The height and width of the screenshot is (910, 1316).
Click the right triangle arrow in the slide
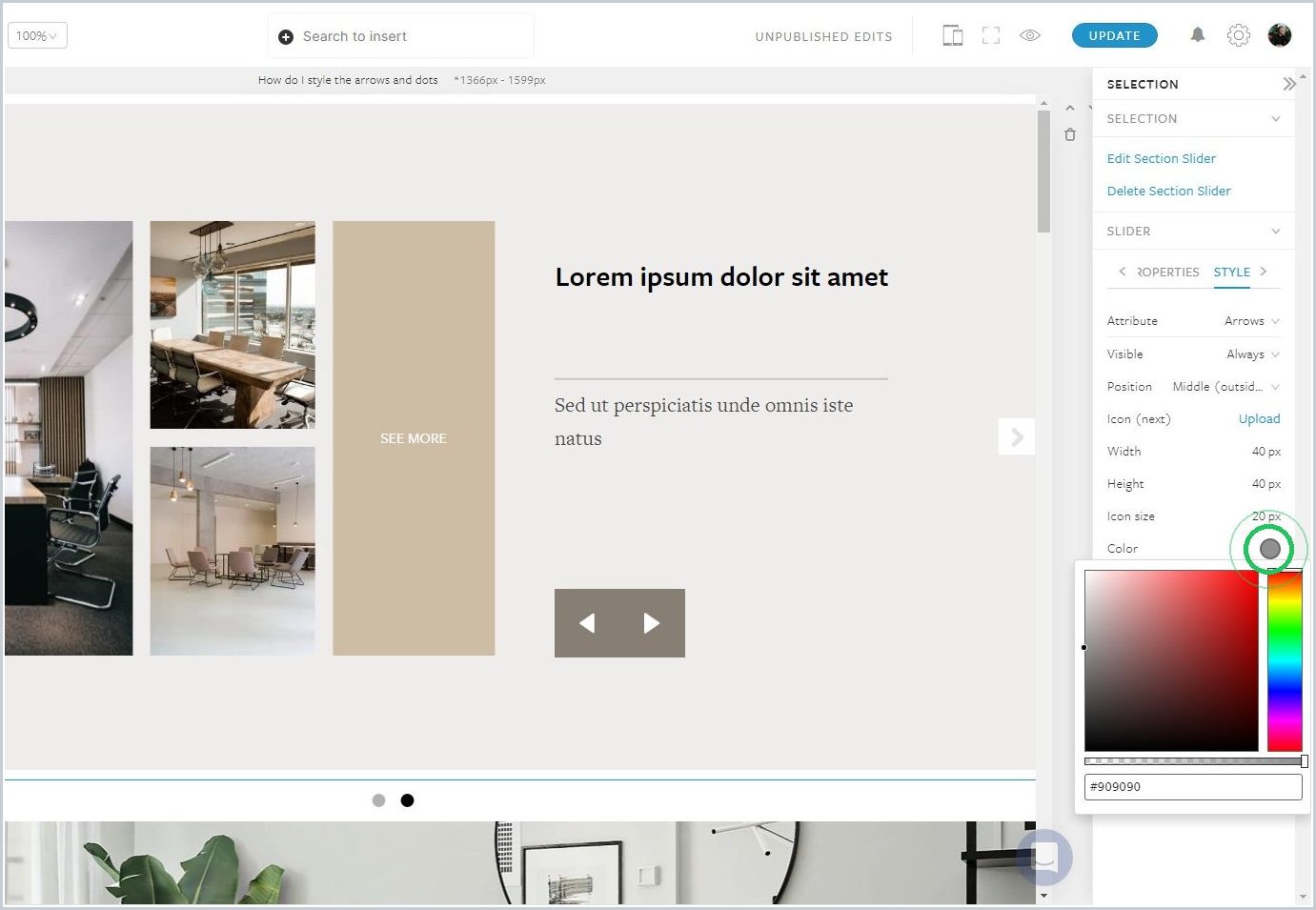click(x=652, y=623)
